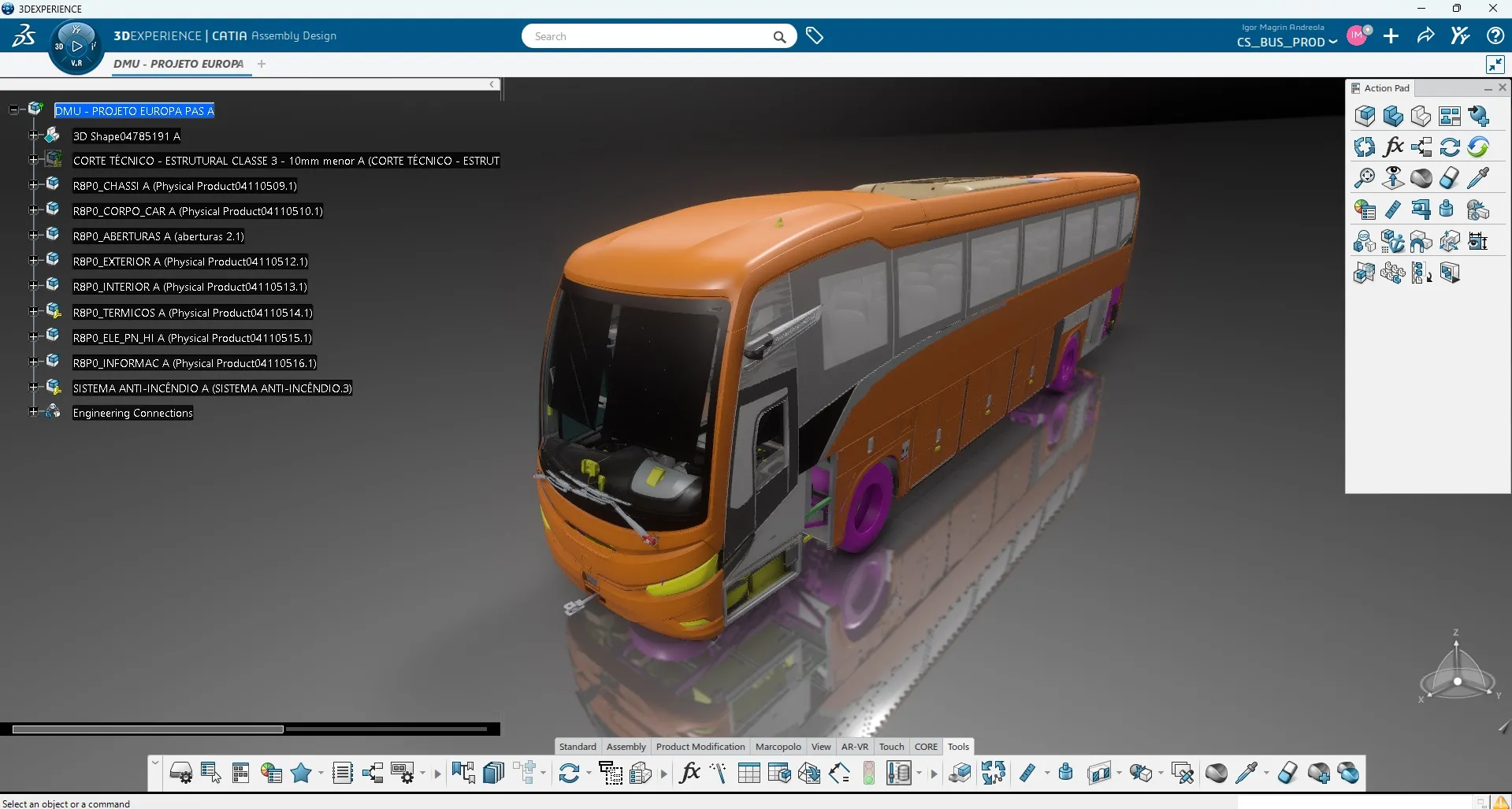
Task: Open the table tool in bottom toolbar
Action: [748, 773]
